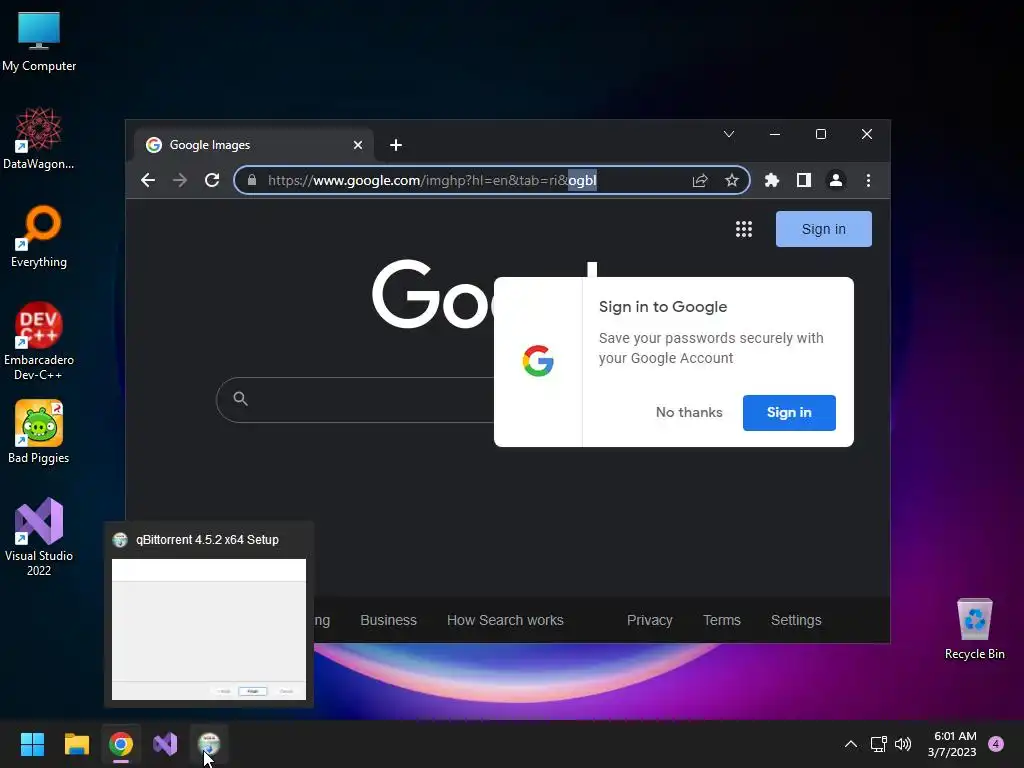Open the clock showing 6:01 AM
1024x768 pixels.
coord(952,744)
